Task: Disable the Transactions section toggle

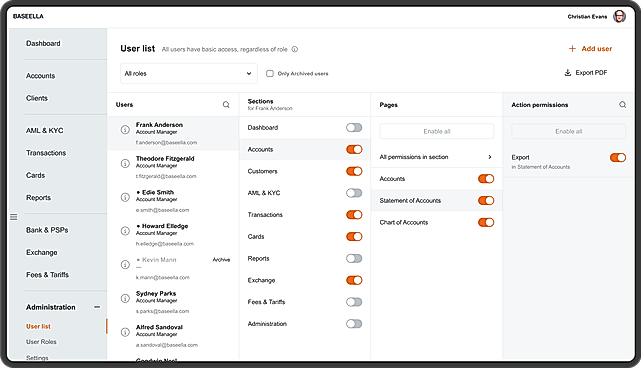Action: coord(354,215)
